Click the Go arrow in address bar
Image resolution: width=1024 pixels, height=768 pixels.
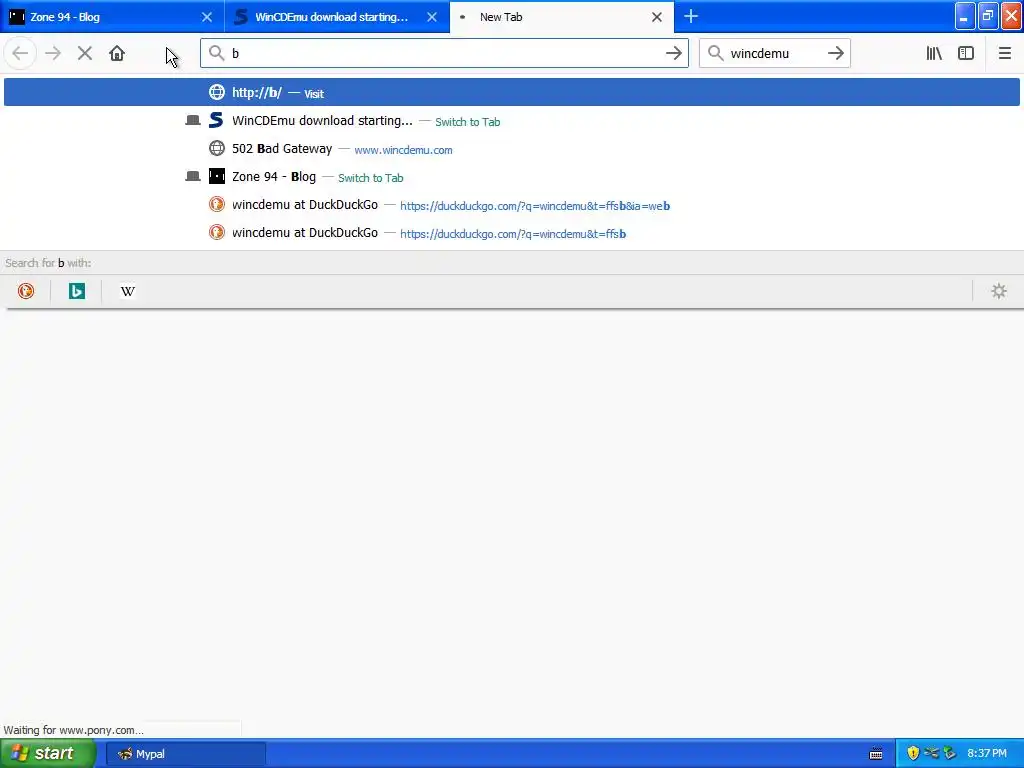673,54
